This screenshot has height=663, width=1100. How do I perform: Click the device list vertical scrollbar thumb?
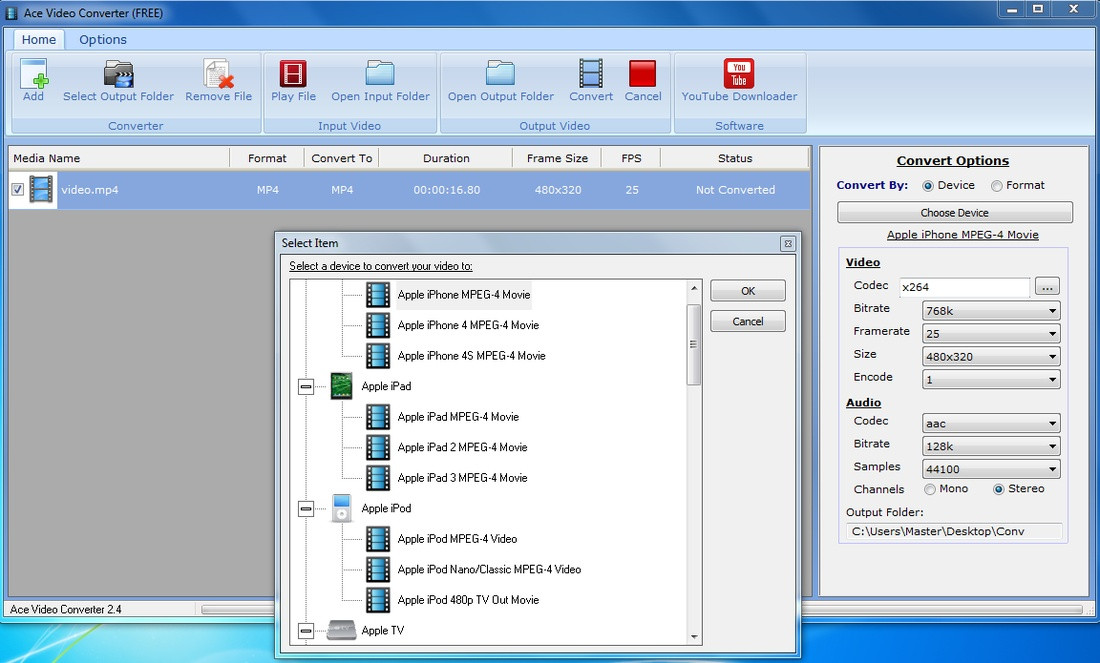click(693, 344)
